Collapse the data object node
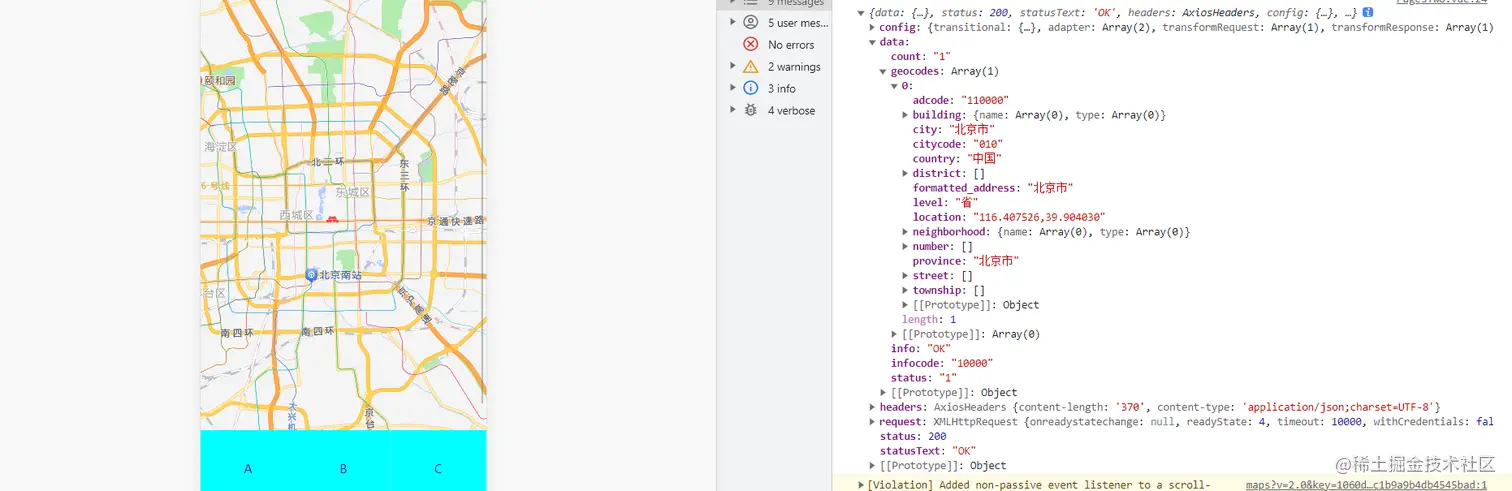This screenshot has width=1512, height=491. (873, 42)
